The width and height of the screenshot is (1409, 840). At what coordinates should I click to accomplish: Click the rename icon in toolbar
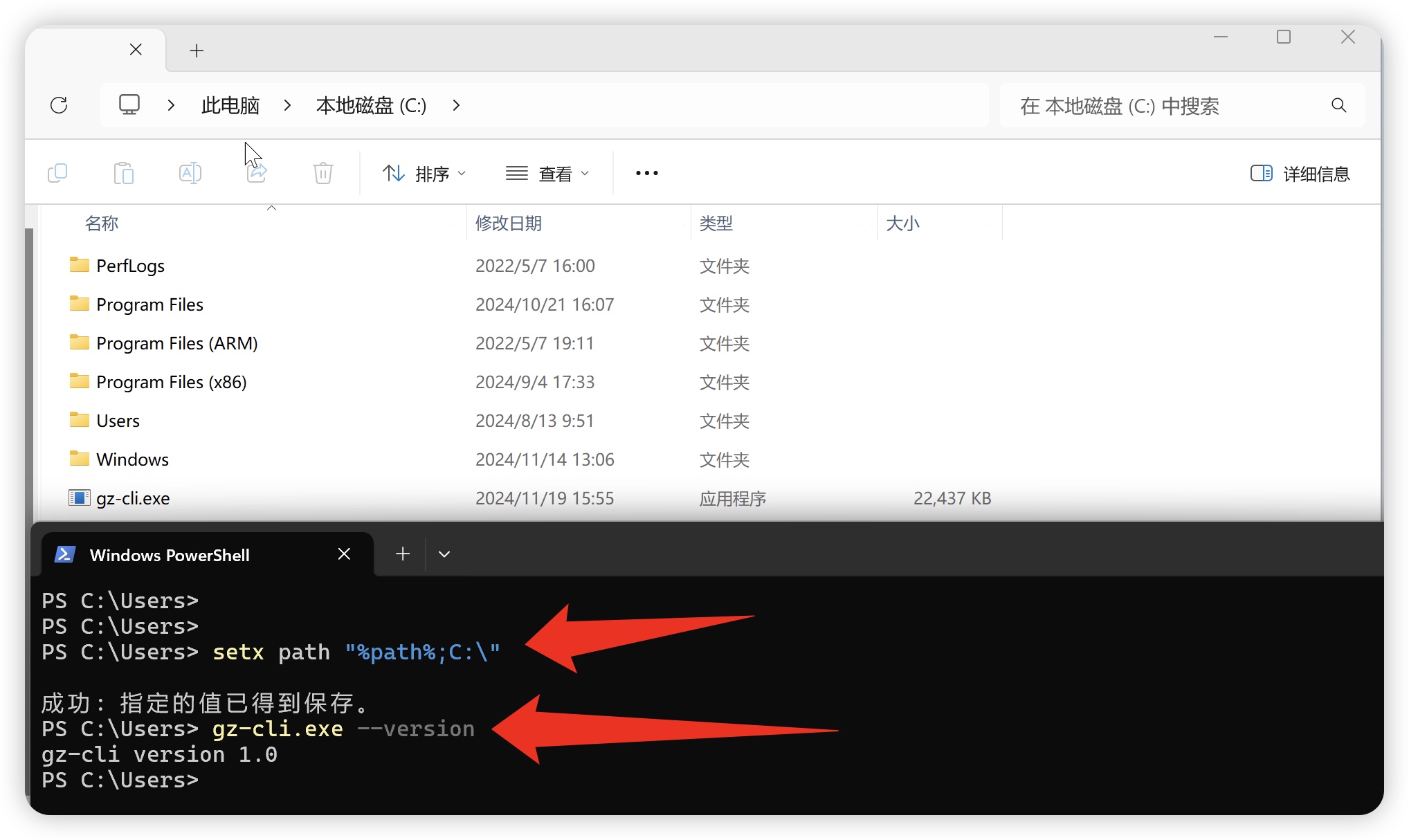(x=190, y=173)
